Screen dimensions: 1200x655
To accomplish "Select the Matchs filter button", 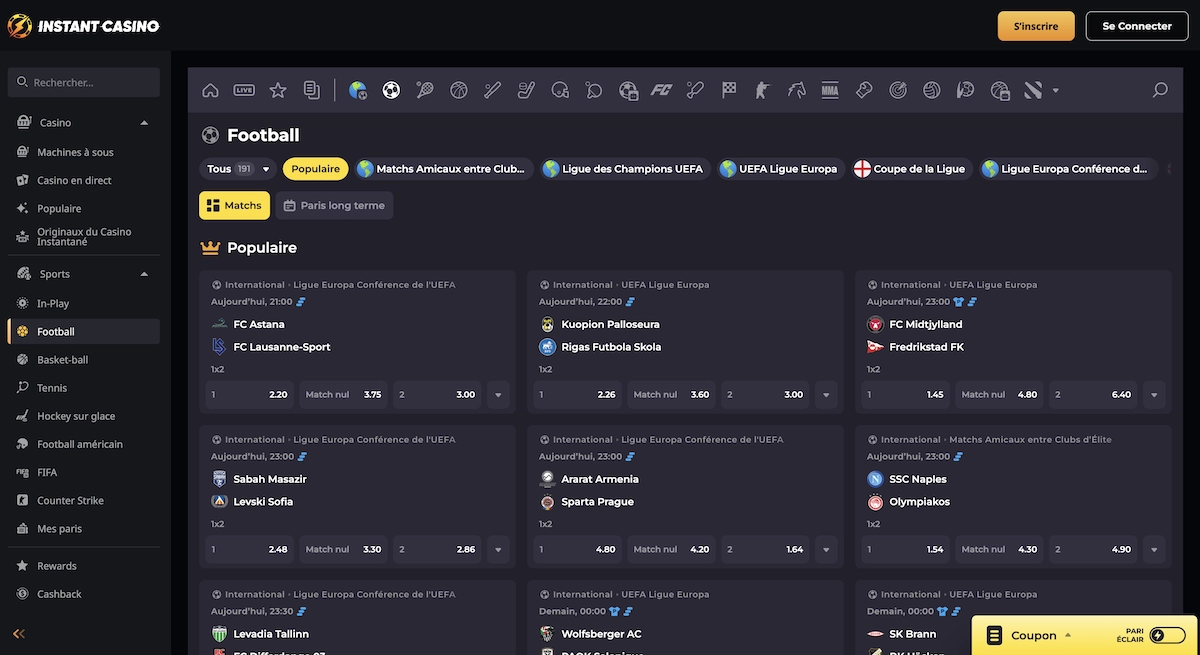I will click(x=234, y=205).
